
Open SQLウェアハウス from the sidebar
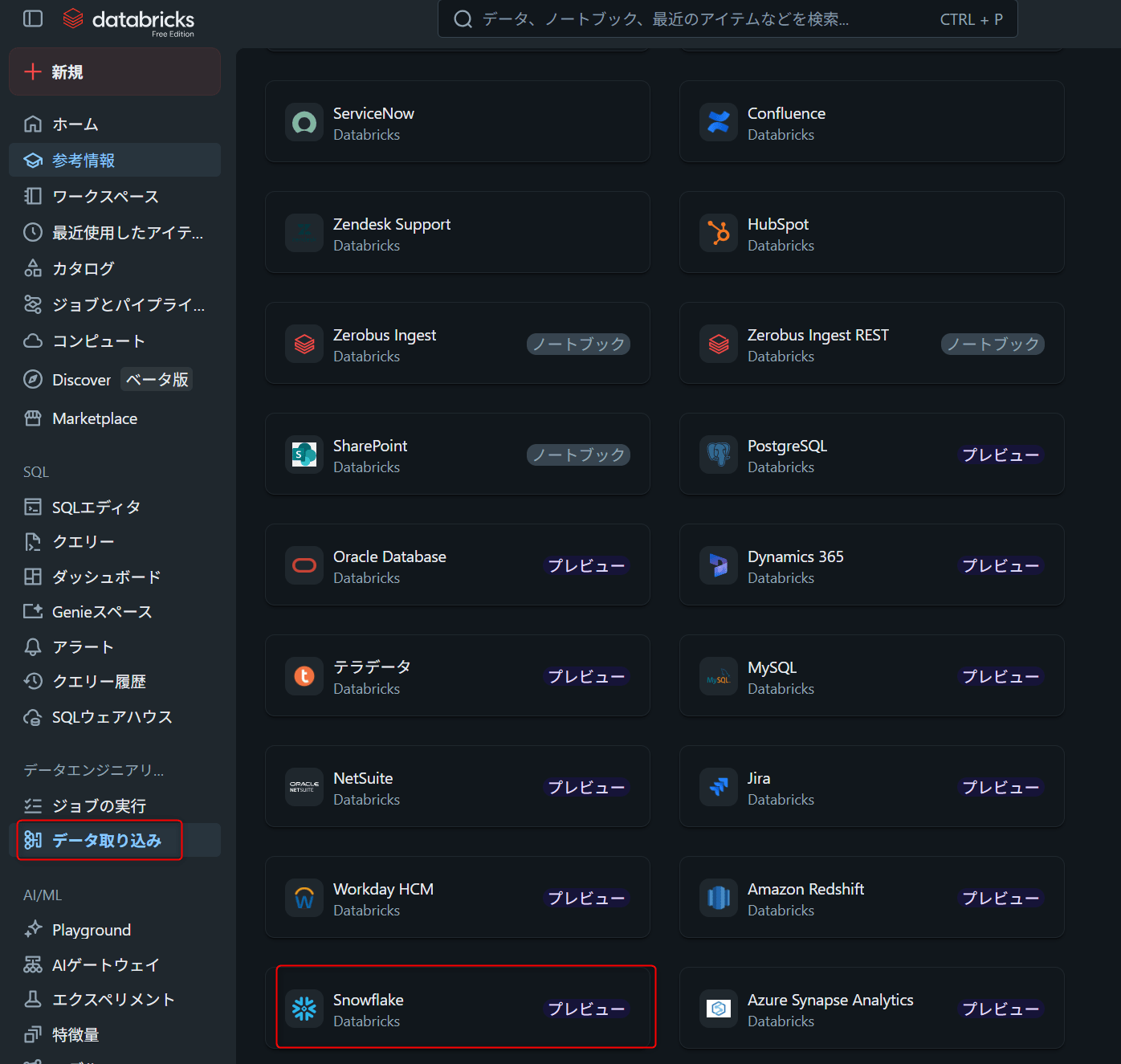[x=115, y=716]
